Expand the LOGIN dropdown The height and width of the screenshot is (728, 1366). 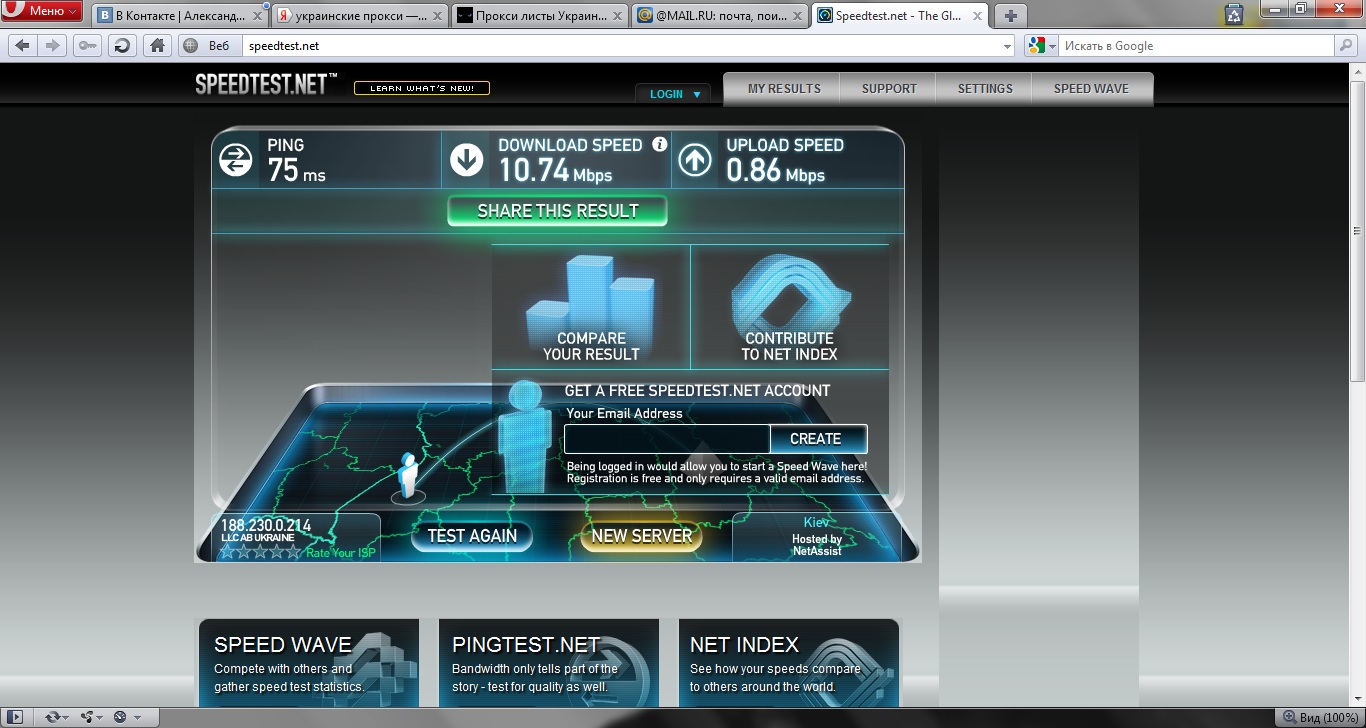[673, 94]
